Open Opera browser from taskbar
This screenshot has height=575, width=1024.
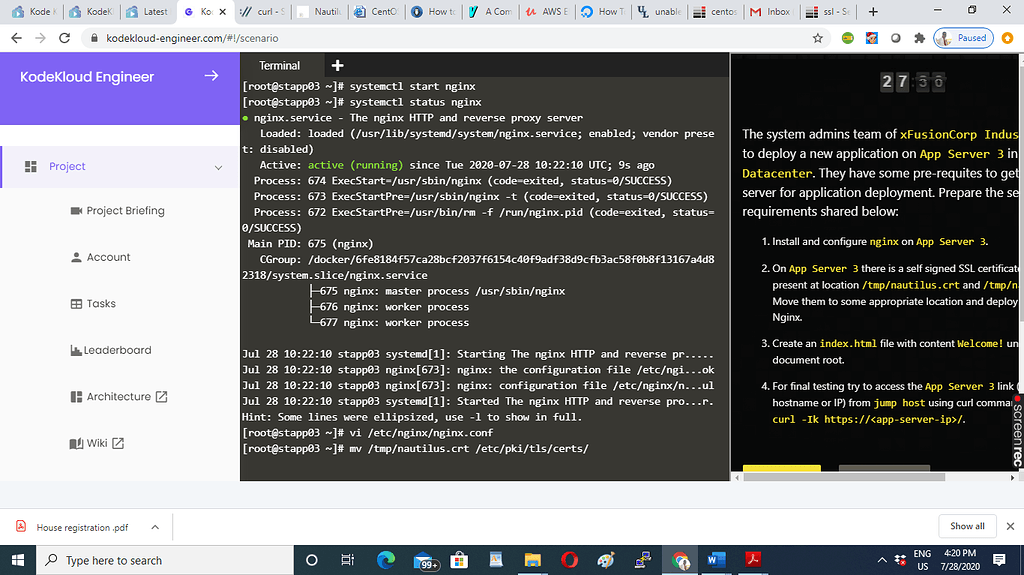(569, 560)
